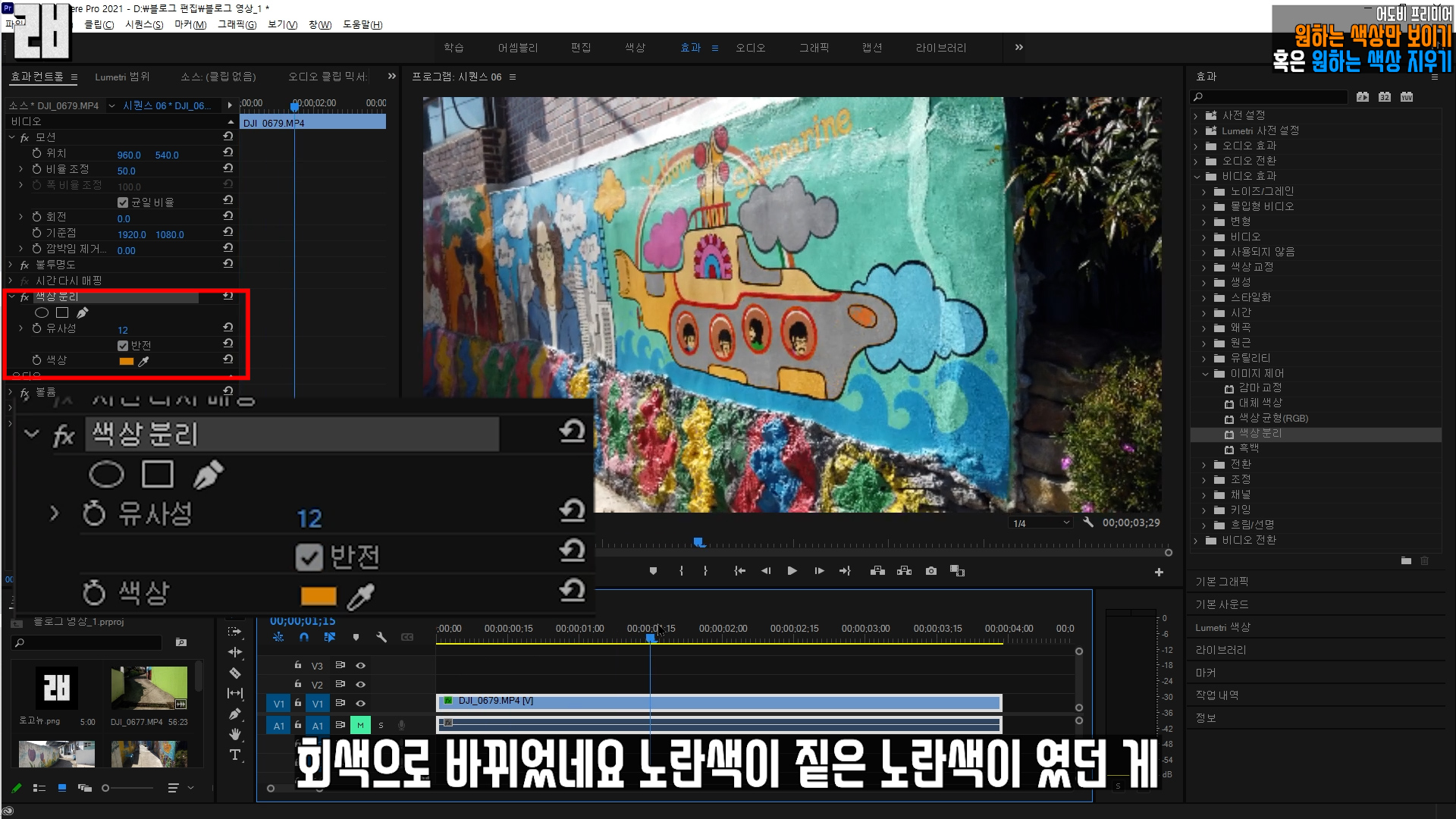Select the Type tool in toolbar
This screenshot has width=1456, height=819.
[x=235, y=755]
